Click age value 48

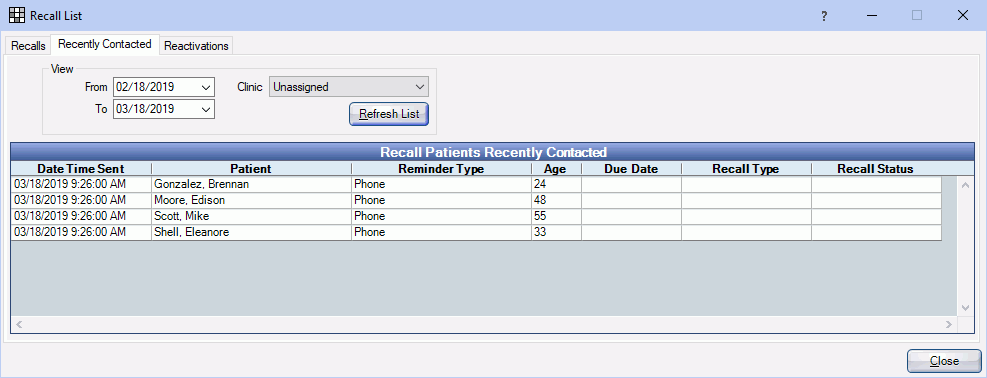[x=540, y=200]
